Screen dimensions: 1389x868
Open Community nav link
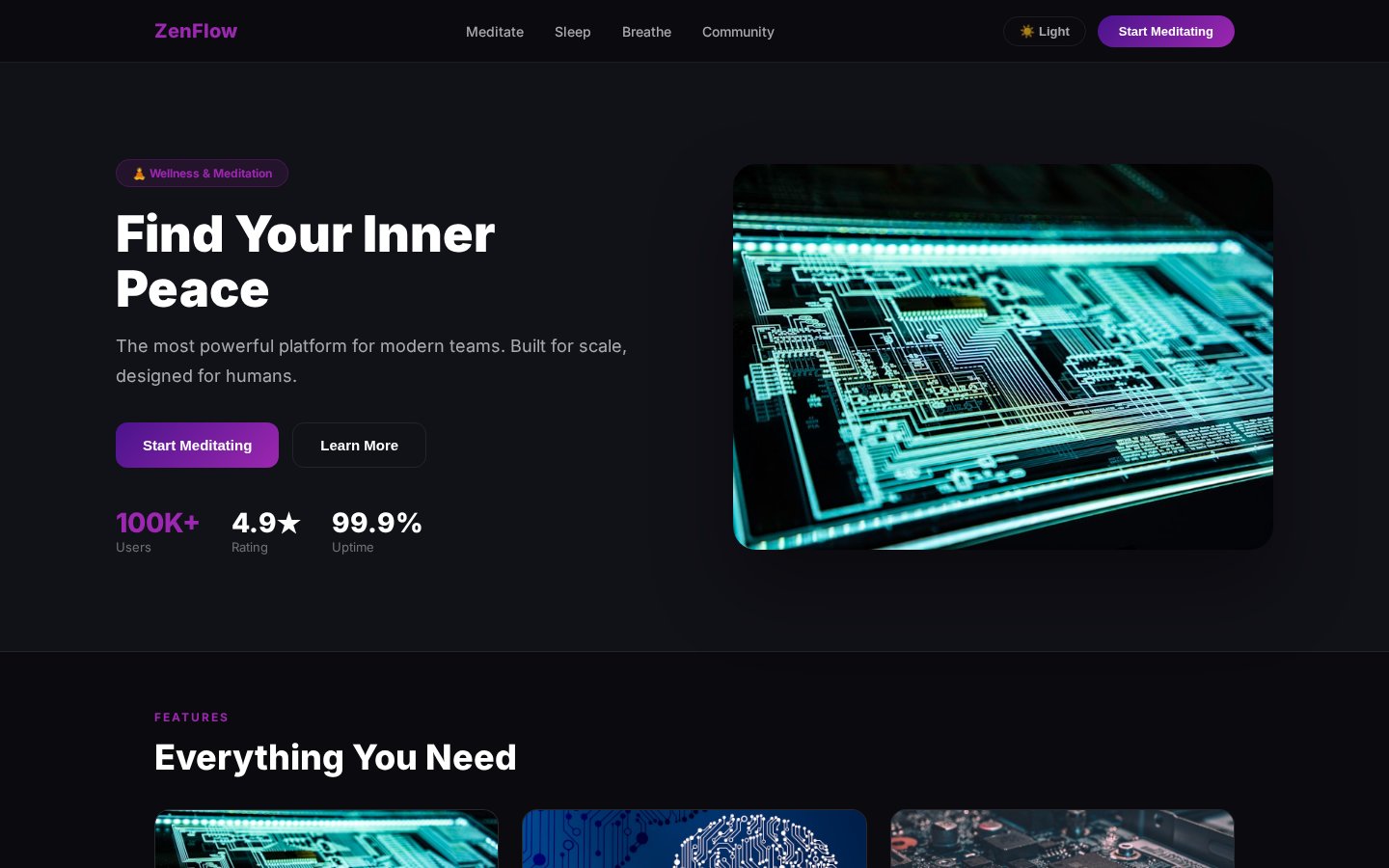coord(738,32)
